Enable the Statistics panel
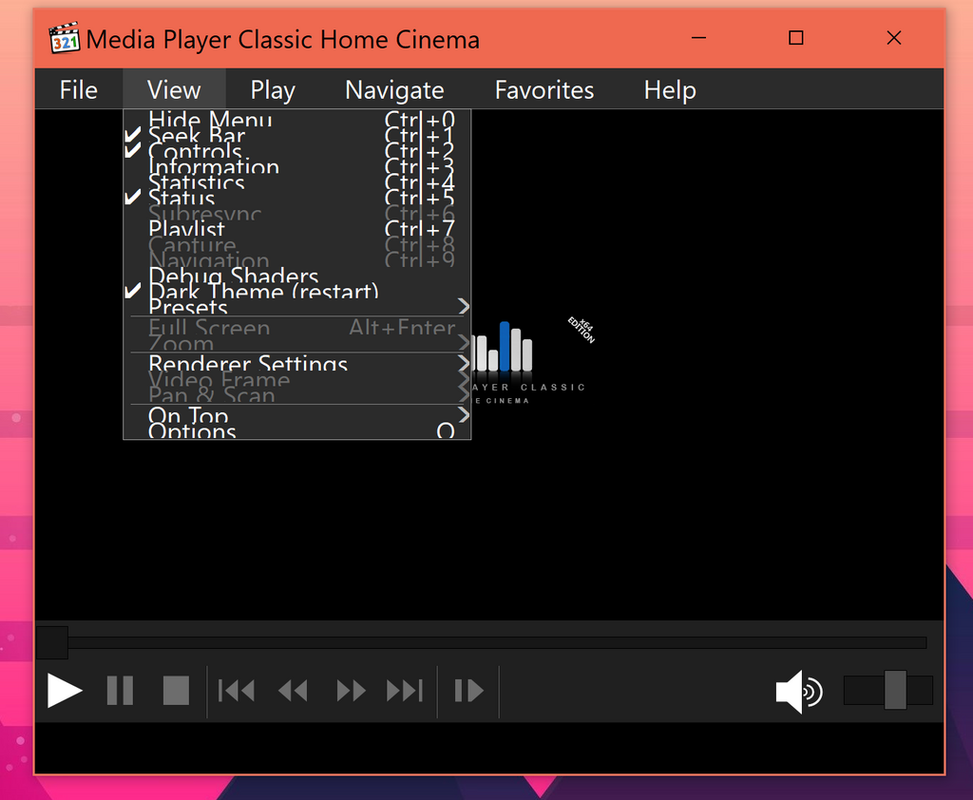973x800 pixels. 297,181
